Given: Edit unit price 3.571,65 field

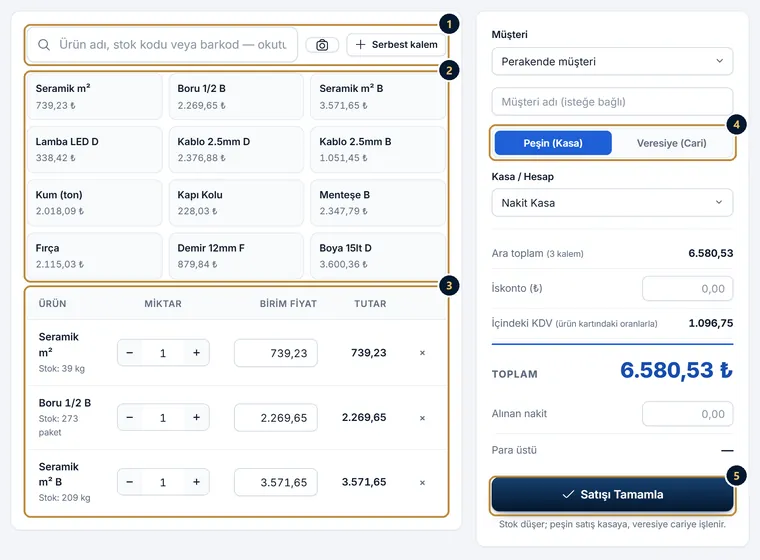Looking at the screenshot, I should [x=276, y=482].
